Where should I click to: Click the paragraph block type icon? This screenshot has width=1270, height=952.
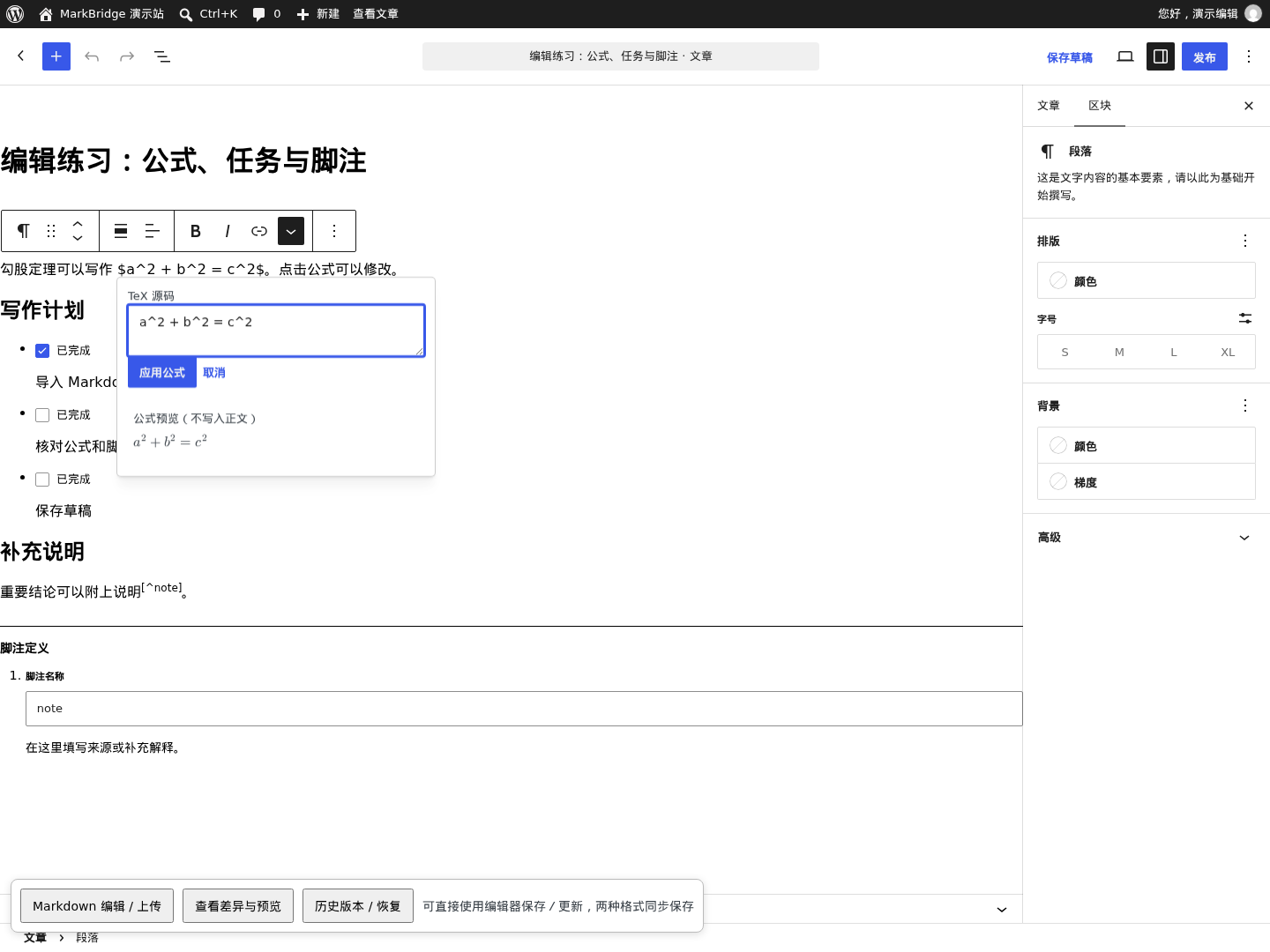coord(24,231)
